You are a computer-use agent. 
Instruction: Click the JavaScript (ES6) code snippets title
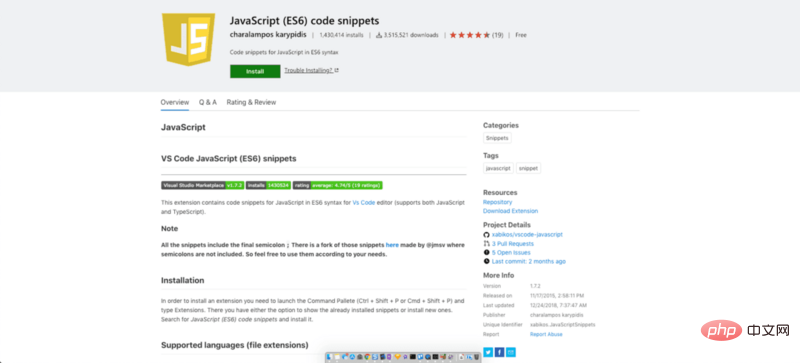click(x=305, y=21)
